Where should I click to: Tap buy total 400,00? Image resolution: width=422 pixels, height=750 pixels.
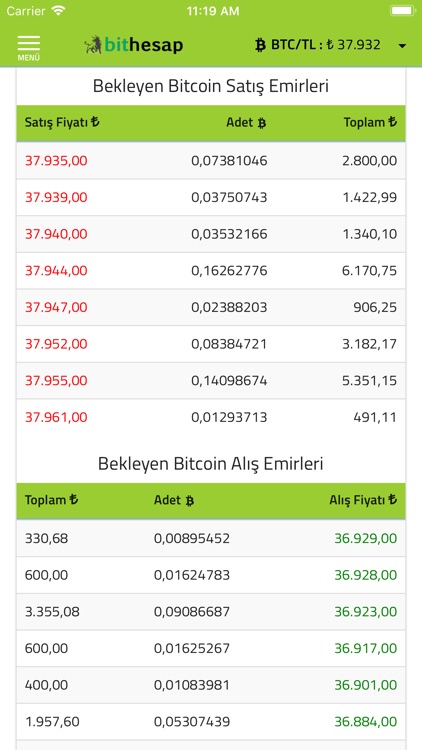pyautogui.click(x=46, y=685)
